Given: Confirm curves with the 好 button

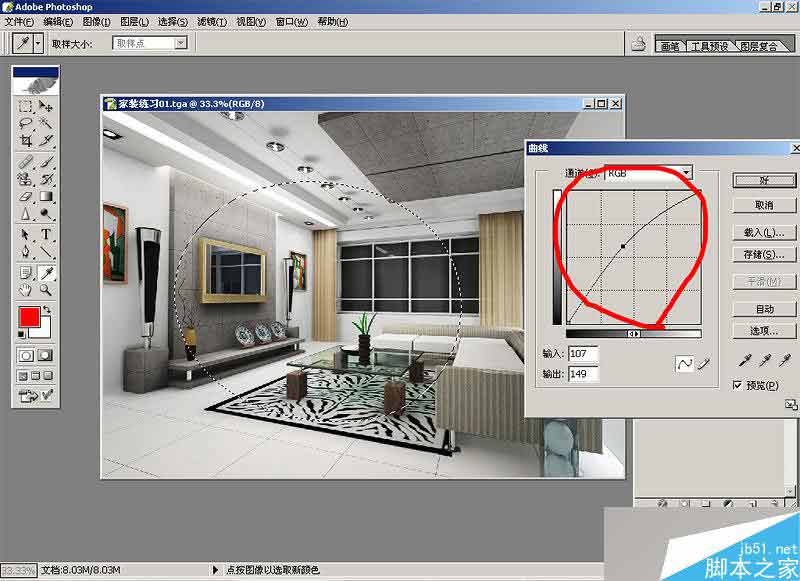Looking at the screenshot, I should pyautogui.click(x=764, y=181).
